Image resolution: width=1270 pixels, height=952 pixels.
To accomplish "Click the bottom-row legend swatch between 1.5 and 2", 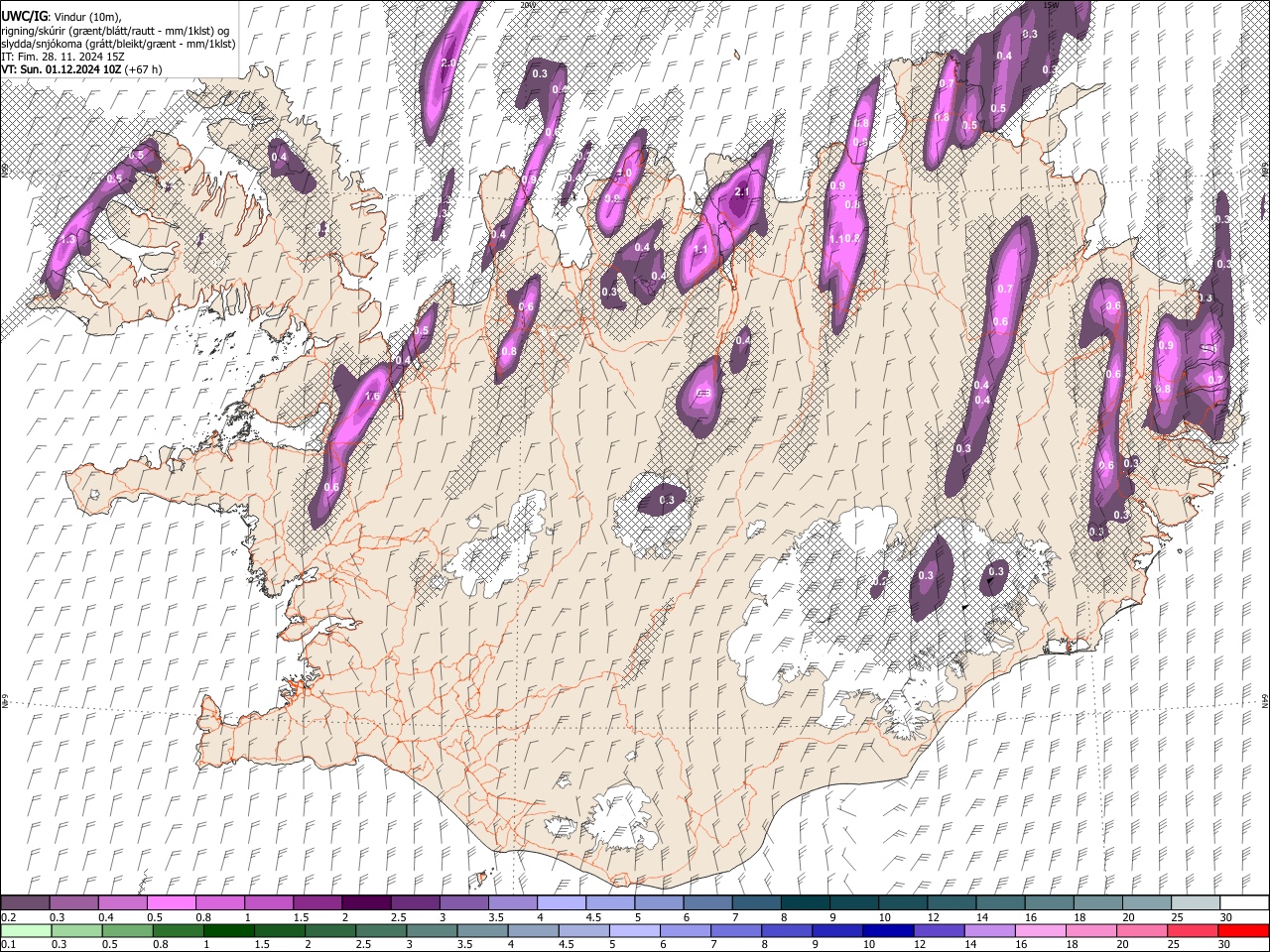I will (279, 930).
